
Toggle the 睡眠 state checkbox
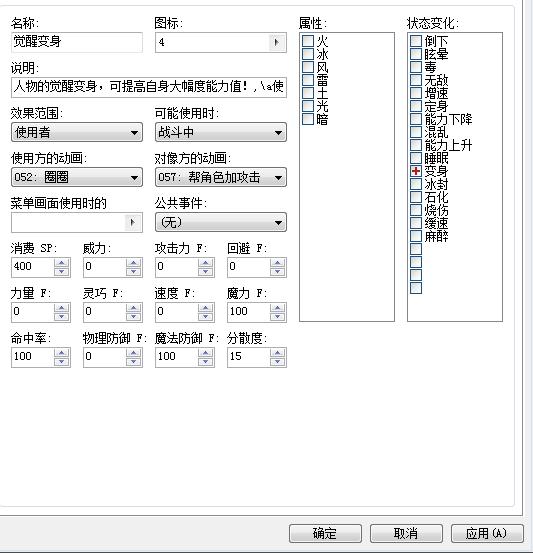pyautogui.click(x=416, y=158)
